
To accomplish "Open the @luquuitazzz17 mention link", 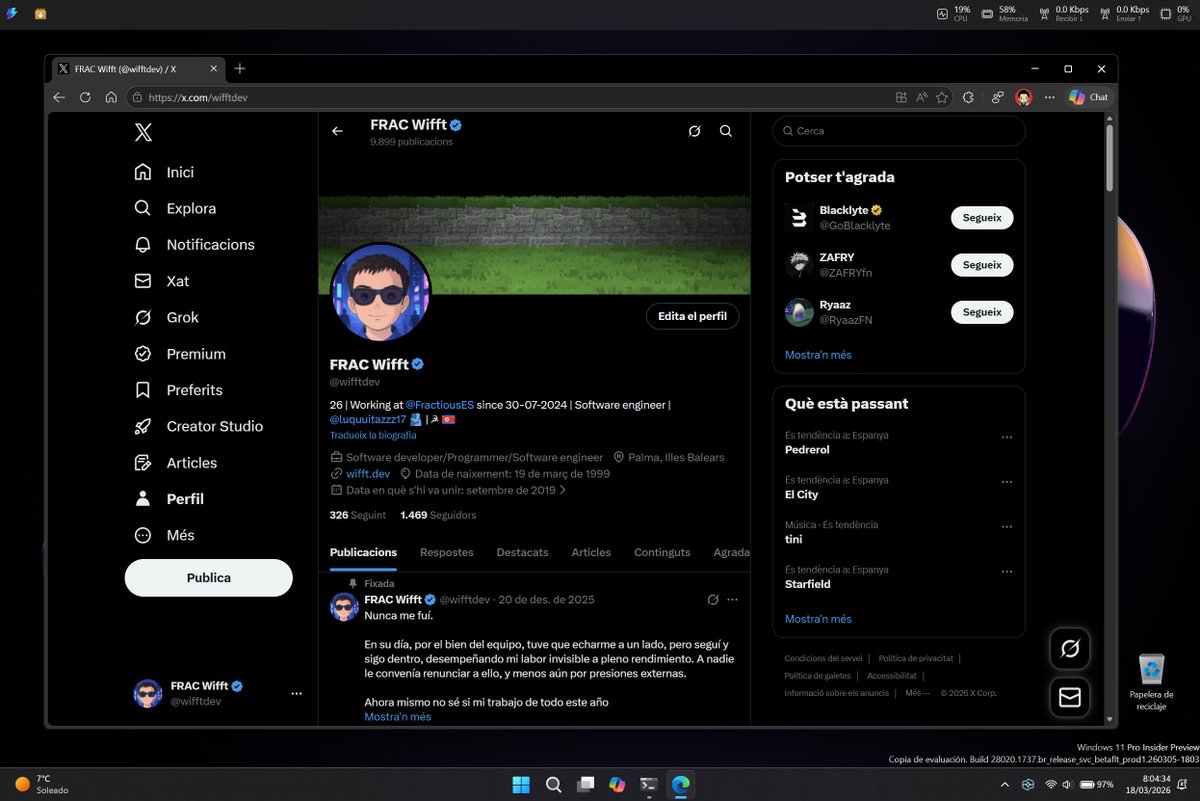I will tap(368, 419).
